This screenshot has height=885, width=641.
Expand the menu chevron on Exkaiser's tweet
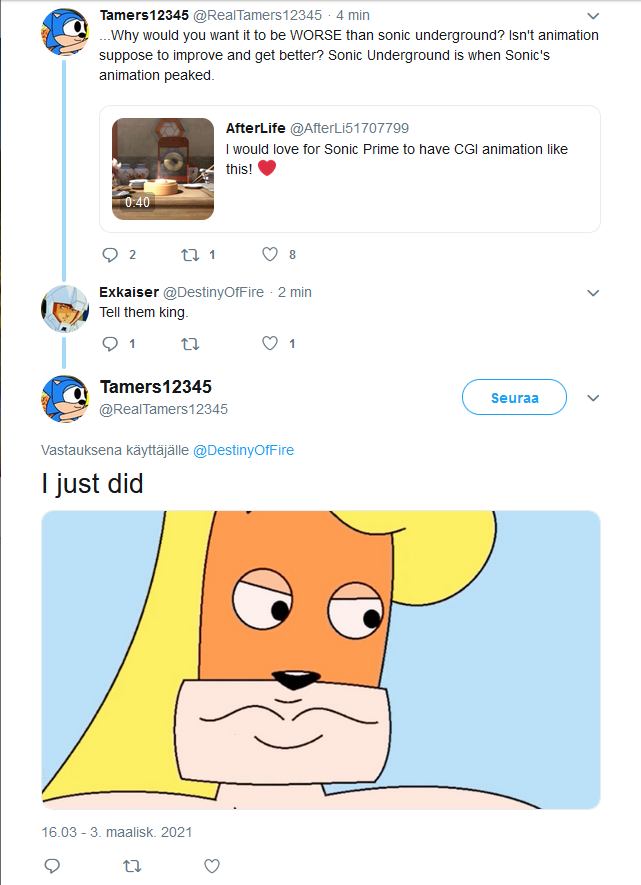pyautogui.click(x=593, y=293)
